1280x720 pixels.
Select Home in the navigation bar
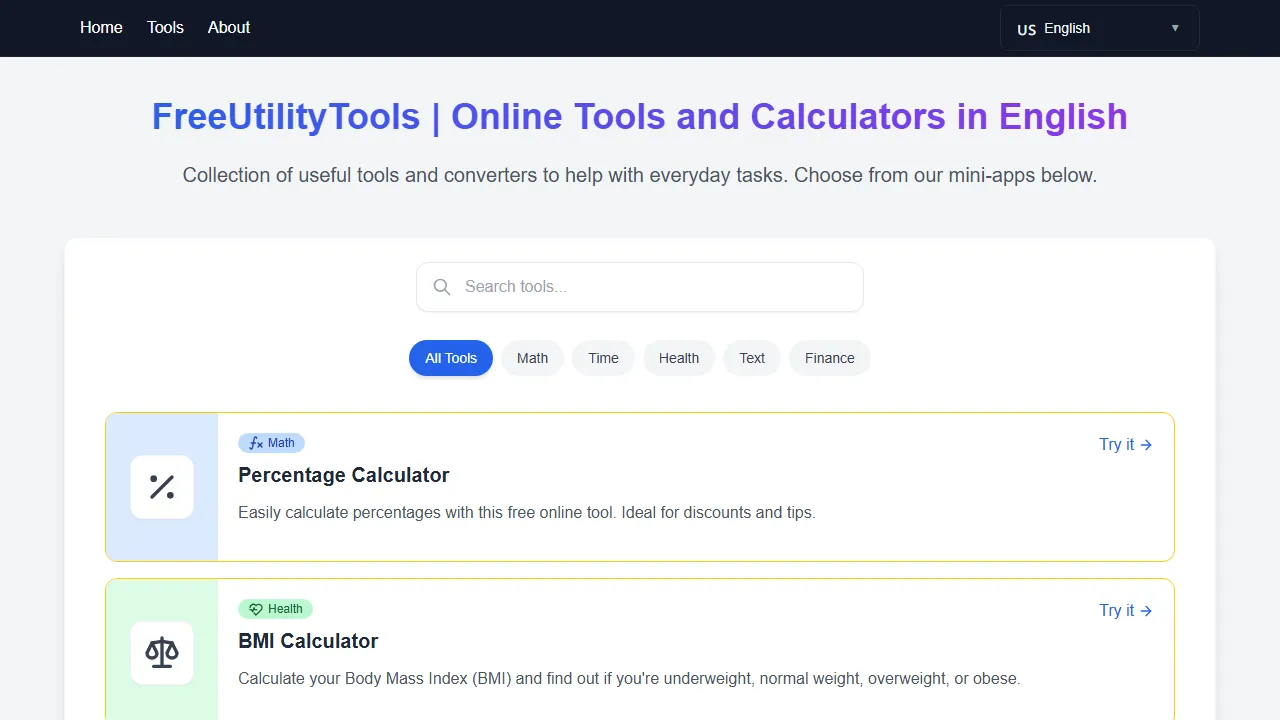tap(101, 27)
